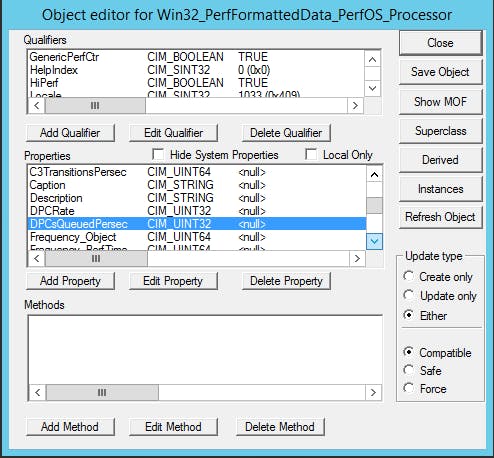
Task: Click the Properties horizontal scrollbar thumb
Action: pos(96,259)
